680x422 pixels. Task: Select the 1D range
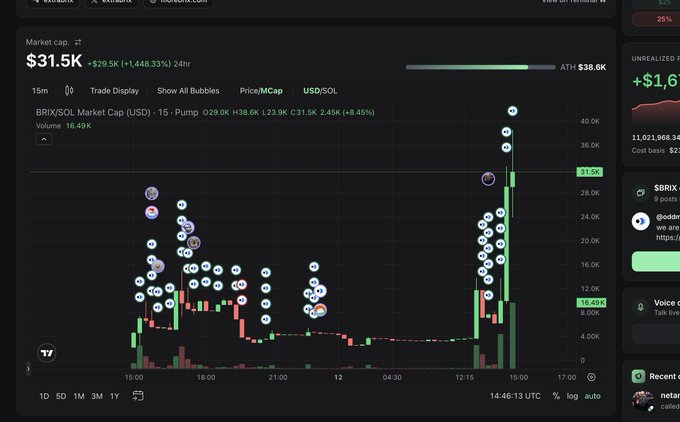(44, 396)
